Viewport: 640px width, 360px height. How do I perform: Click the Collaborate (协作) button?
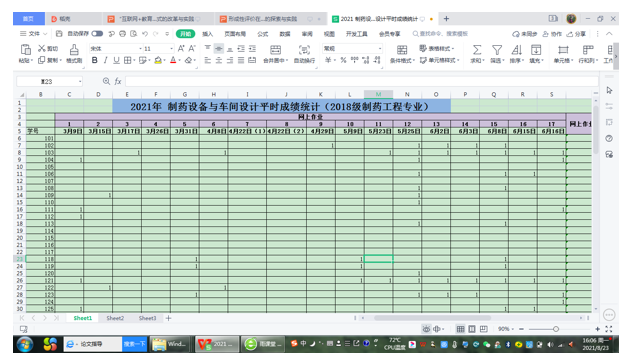click(552, 34)
